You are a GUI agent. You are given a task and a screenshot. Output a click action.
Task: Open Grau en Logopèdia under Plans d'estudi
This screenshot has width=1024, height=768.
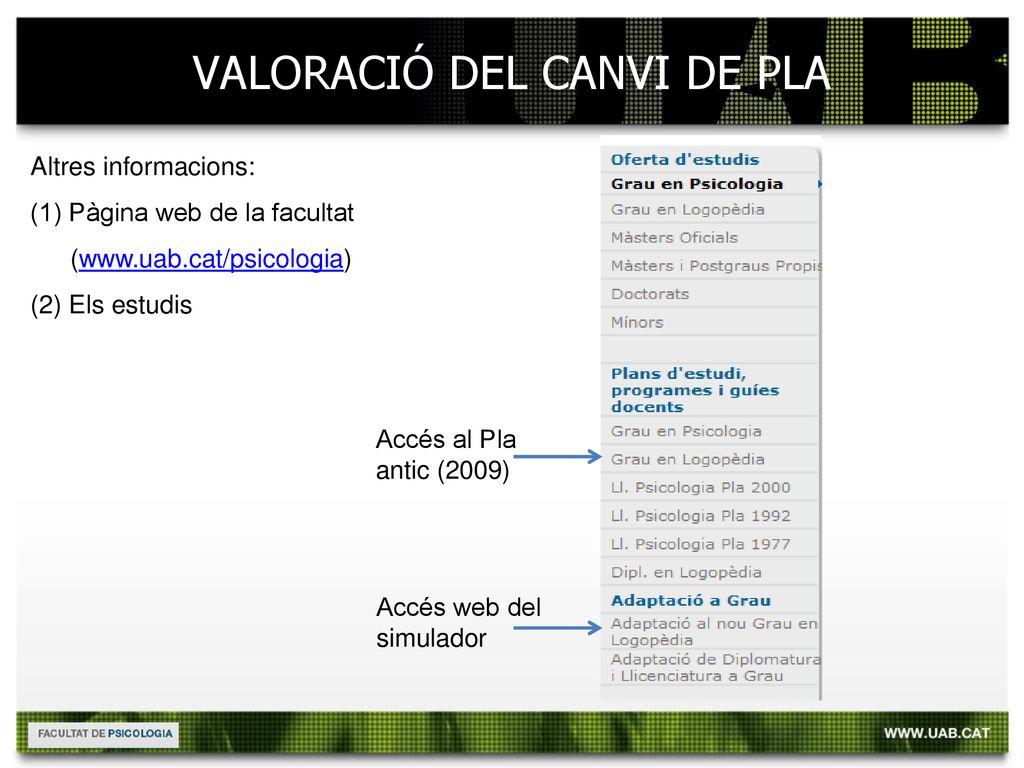click(688, 459)
